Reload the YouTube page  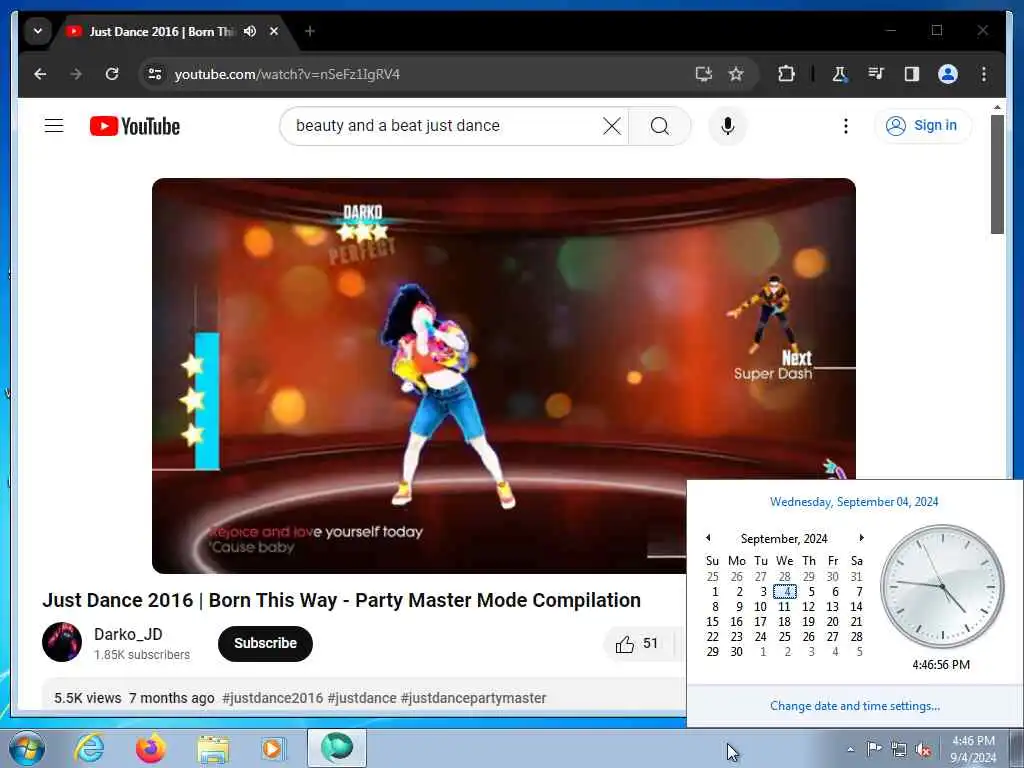(112, 74)
